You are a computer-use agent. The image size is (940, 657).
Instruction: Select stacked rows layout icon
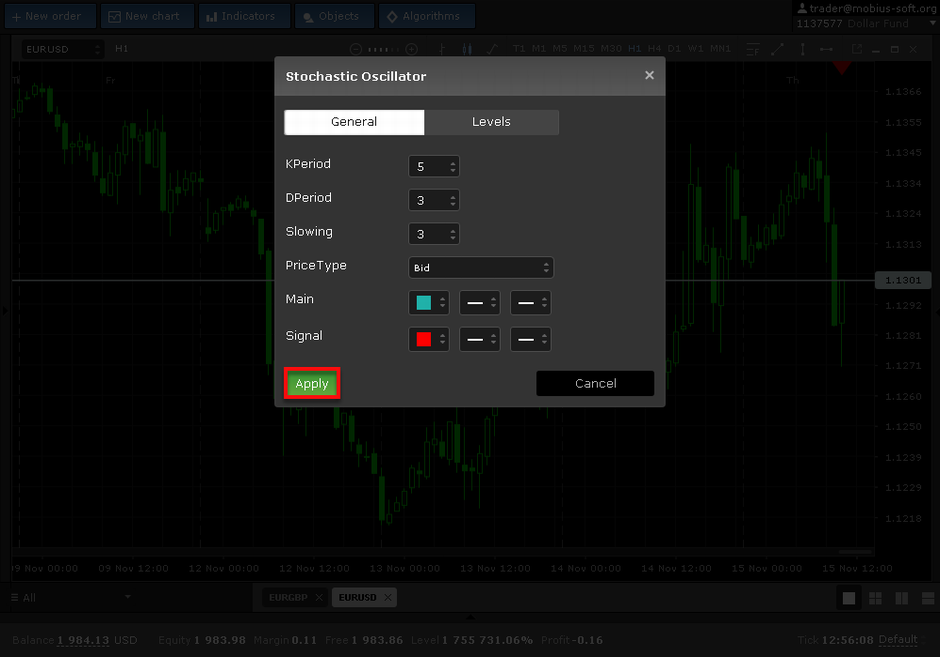point(928,598)
